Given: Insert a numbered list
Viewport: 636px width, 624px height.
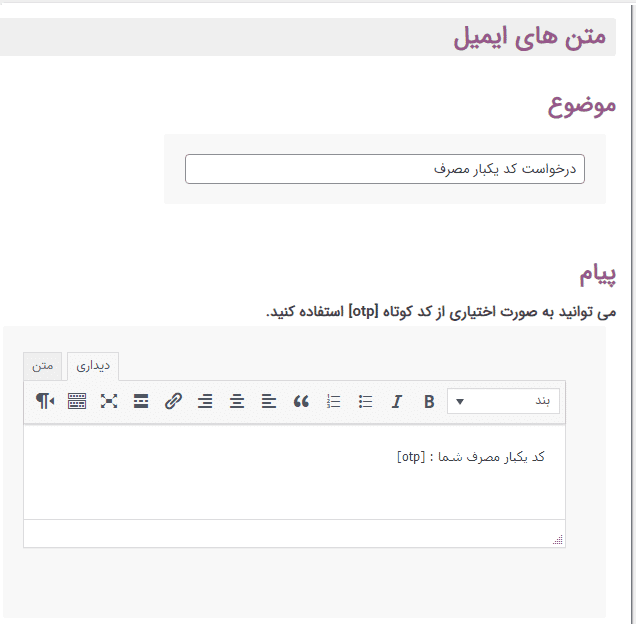Looking at the screenshot, I should click(x=333, y=402).
